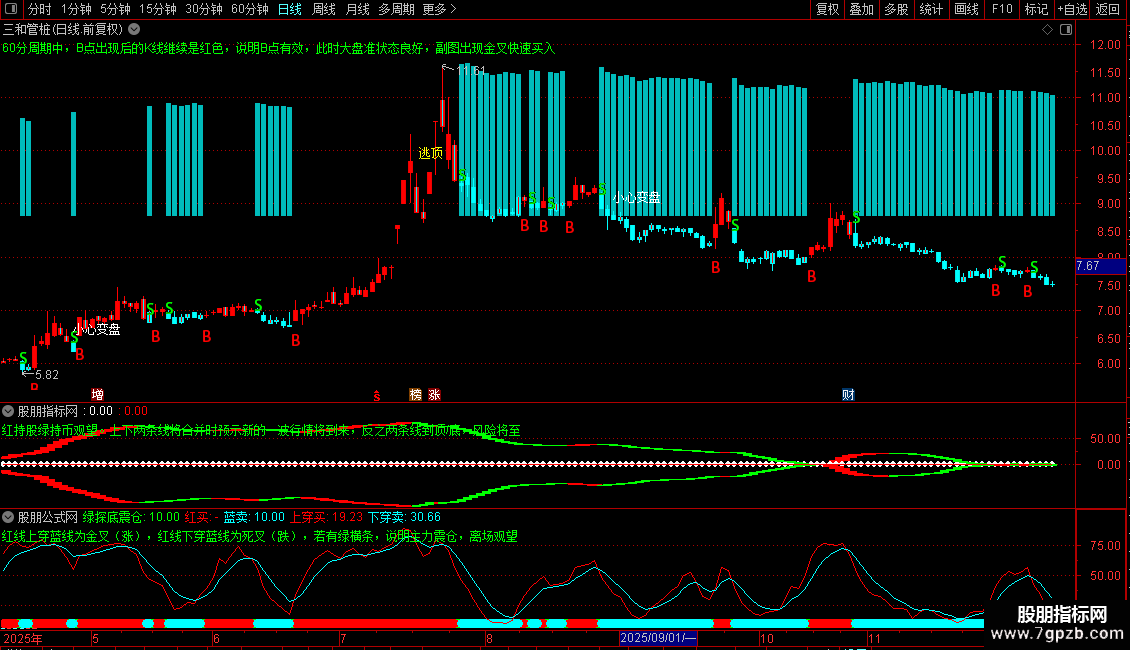Click the 绿探底震仓: 10.00 value
Image resolution: width=1130 pixels, height=650 pixels.
point(131,517)
